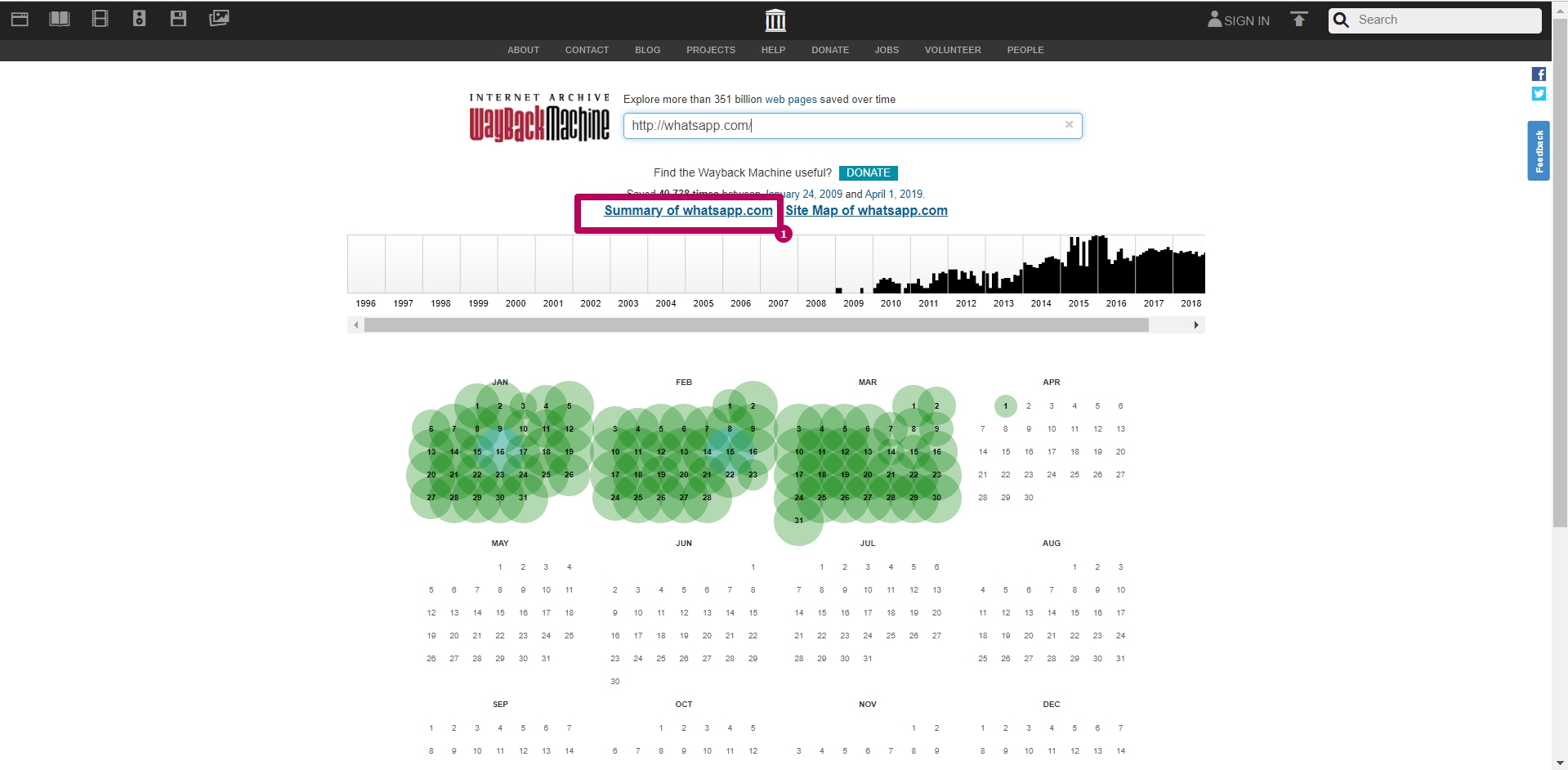The height and width of the screenshot is (770, 1568).
Task: Open March 31 snapshot in calendar
Action: 798,521
